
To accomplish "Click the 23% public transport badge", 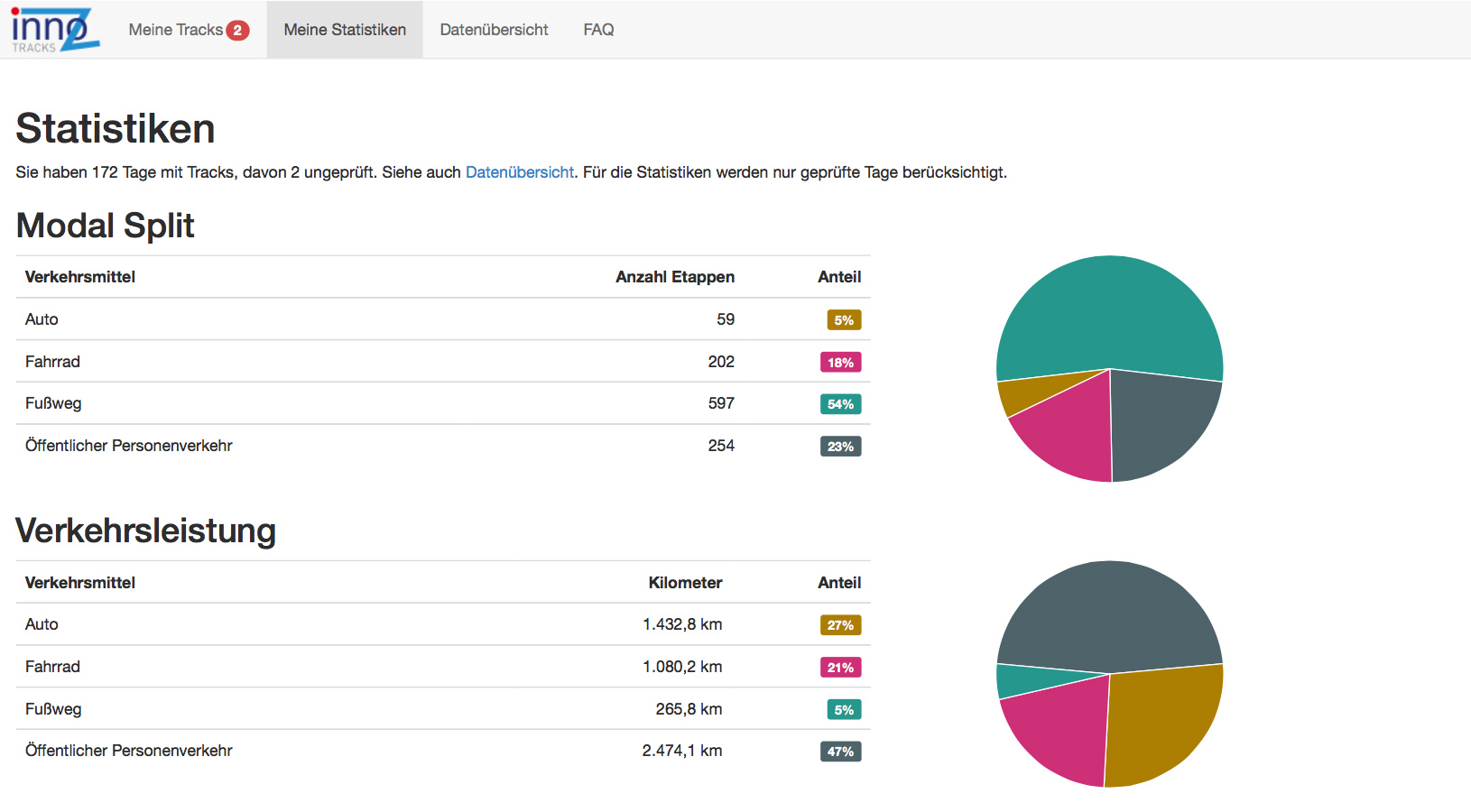I will (840, 447).
